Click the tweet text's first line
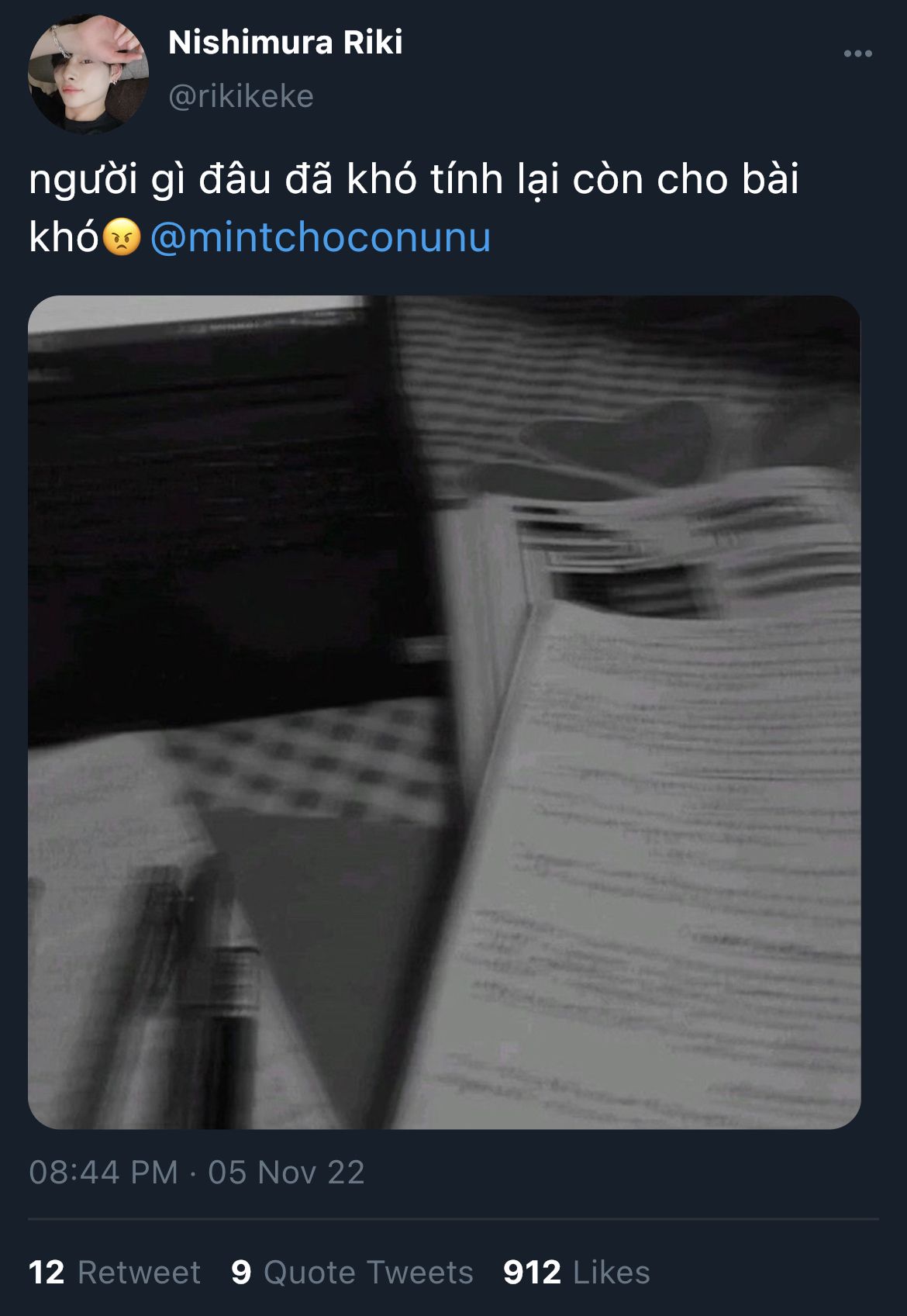 (x=414, y=180)
